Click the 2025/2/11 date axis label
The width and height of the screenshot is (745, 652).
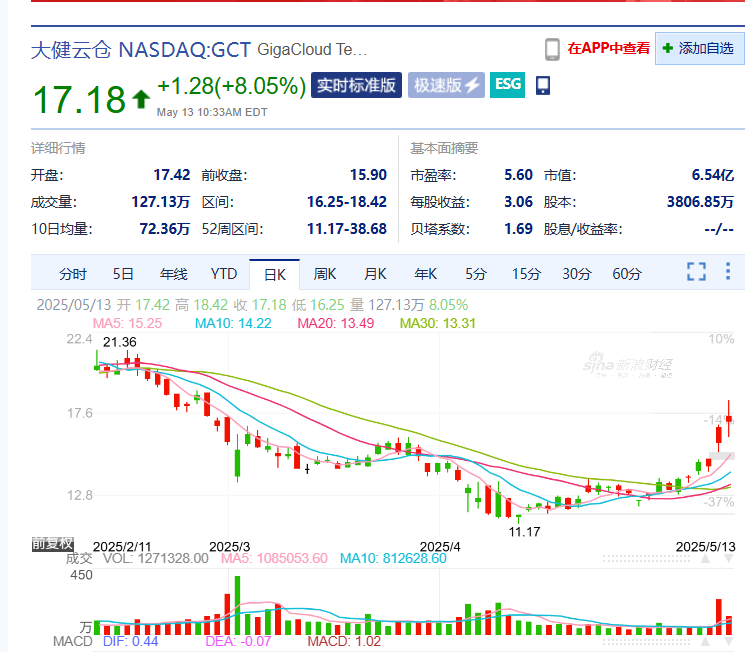122,547
